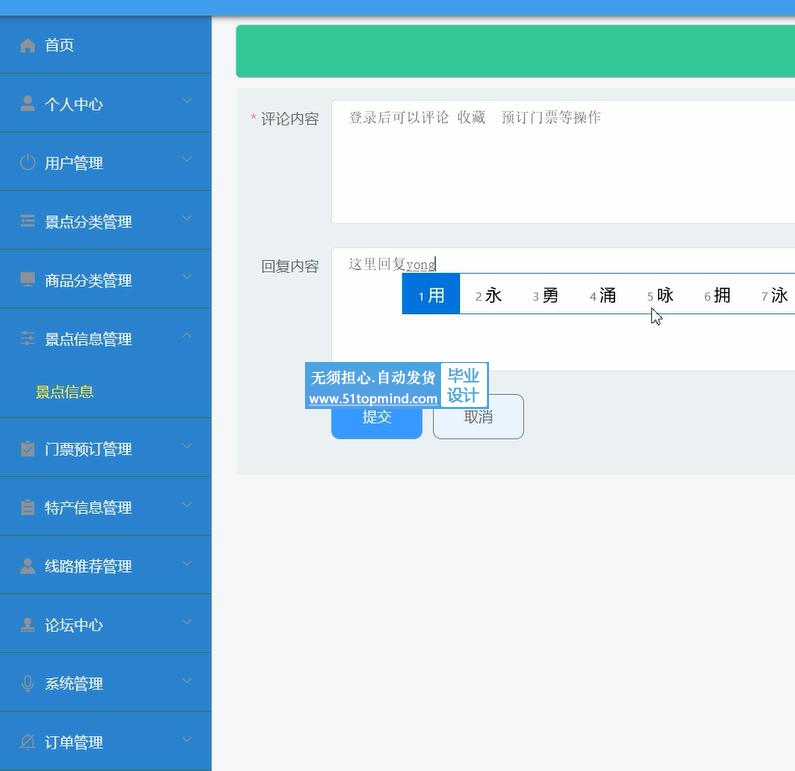Click the muted bell icon beside 订单管理
This screenshot has height=771, width=795.
[x=27, y=742]
